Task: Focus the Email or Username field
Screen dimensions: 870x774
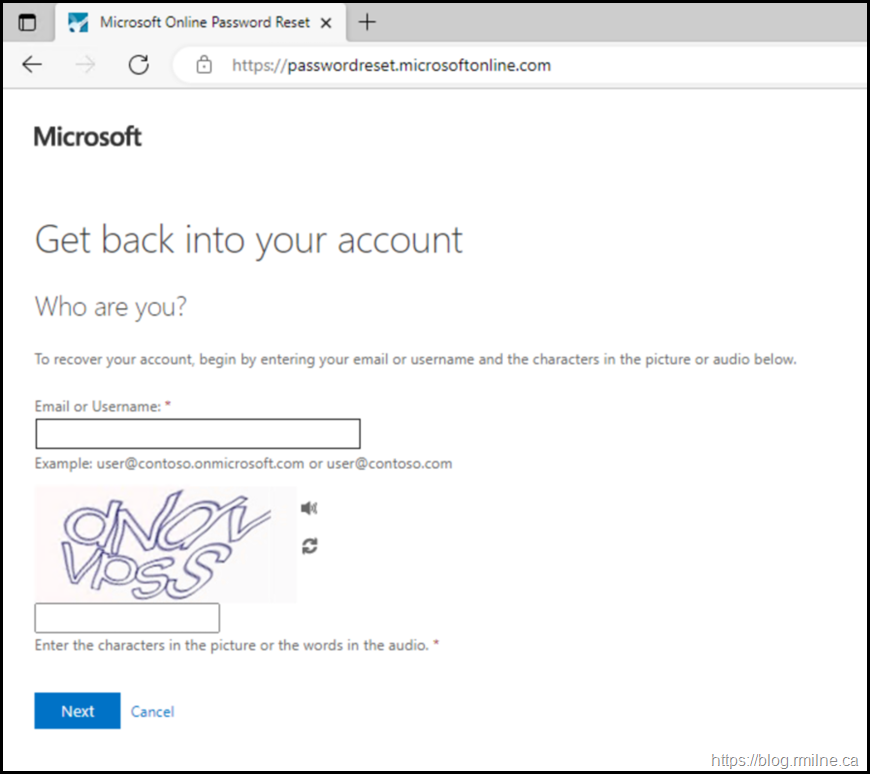Action: pyautogui.click(x=197, y=434)
